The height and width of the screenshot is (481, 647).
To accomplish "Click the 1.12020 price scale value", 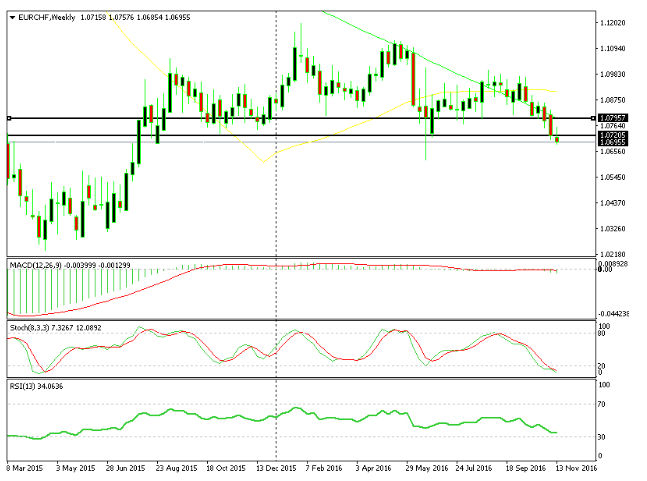I will click(x=612, y=23).
